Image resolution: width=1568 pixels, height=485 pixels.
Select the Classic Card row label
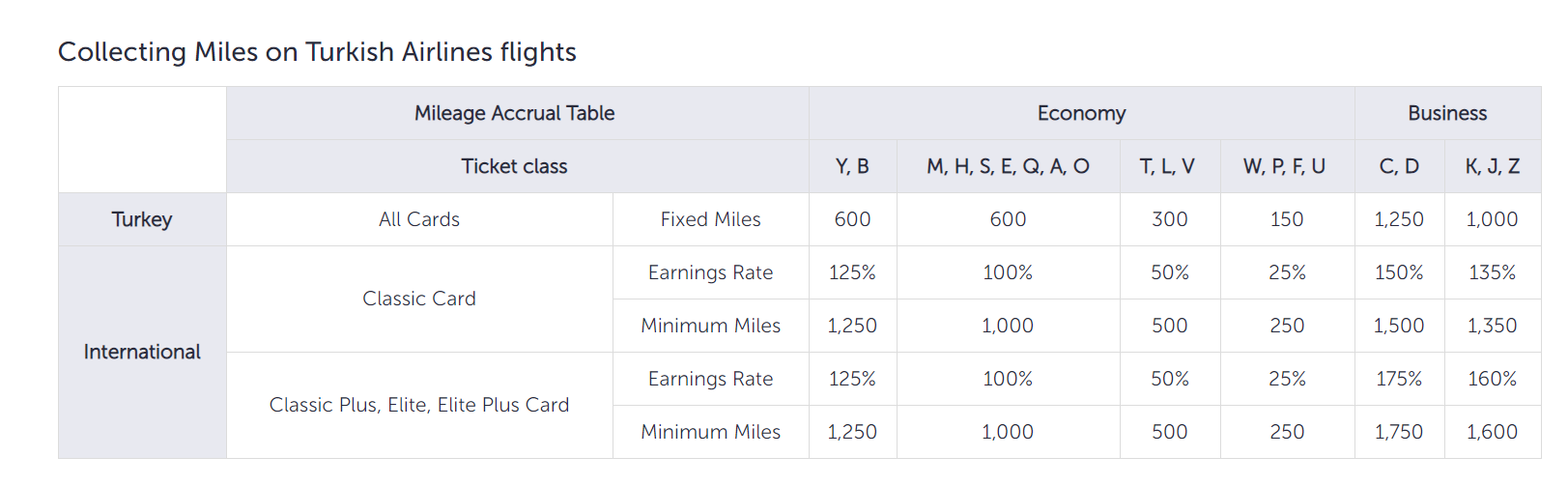[419, 299]
